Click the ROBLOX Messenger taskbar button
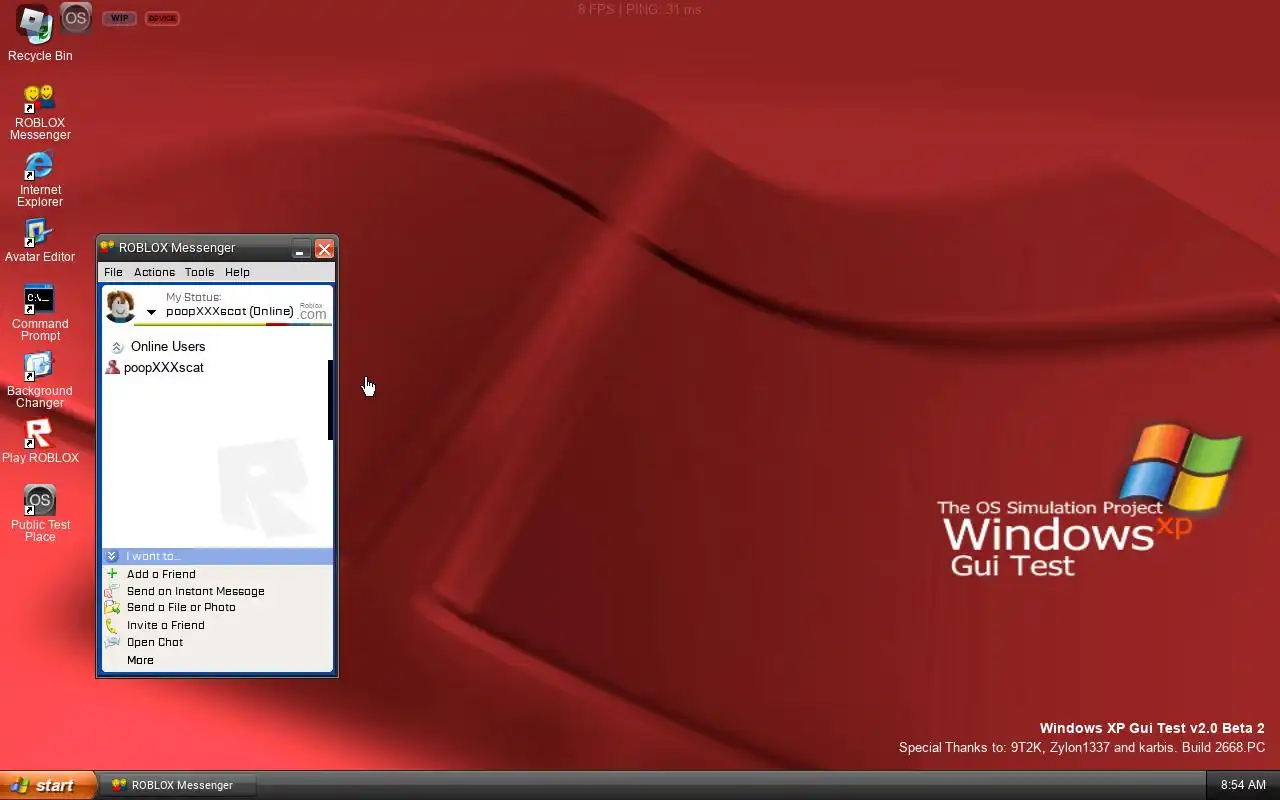1280x800 pixels. (x=180, y=785)
